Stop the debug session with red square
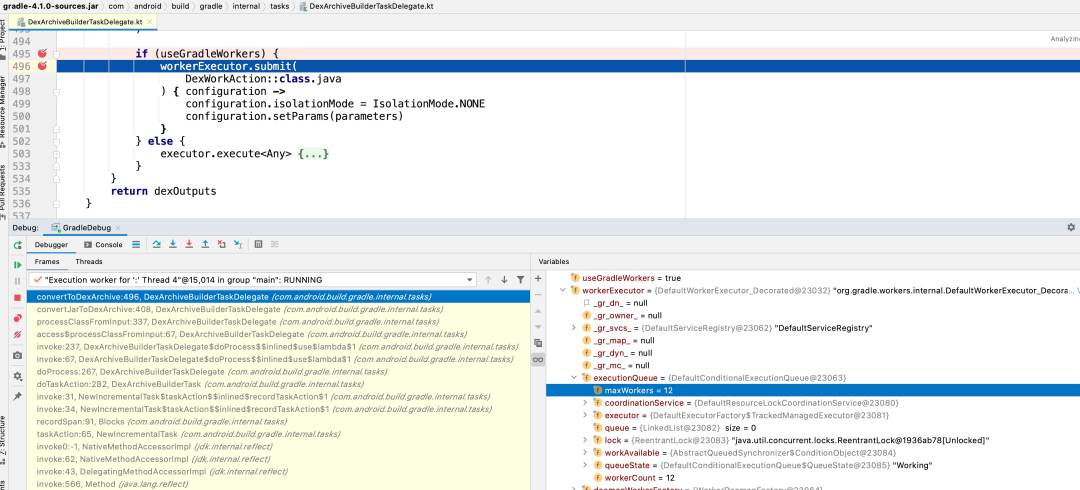1080x490 pixels. [17, 297]
